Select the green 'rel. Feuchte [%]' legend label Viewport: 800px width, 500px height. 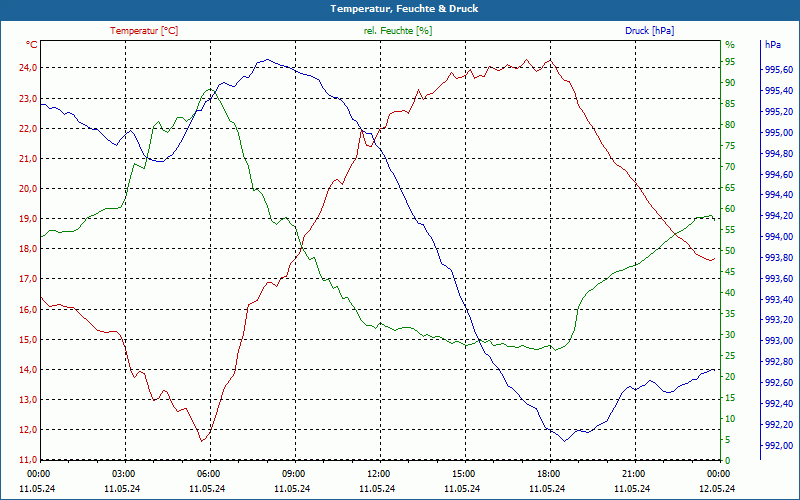(x=398, y=31)
